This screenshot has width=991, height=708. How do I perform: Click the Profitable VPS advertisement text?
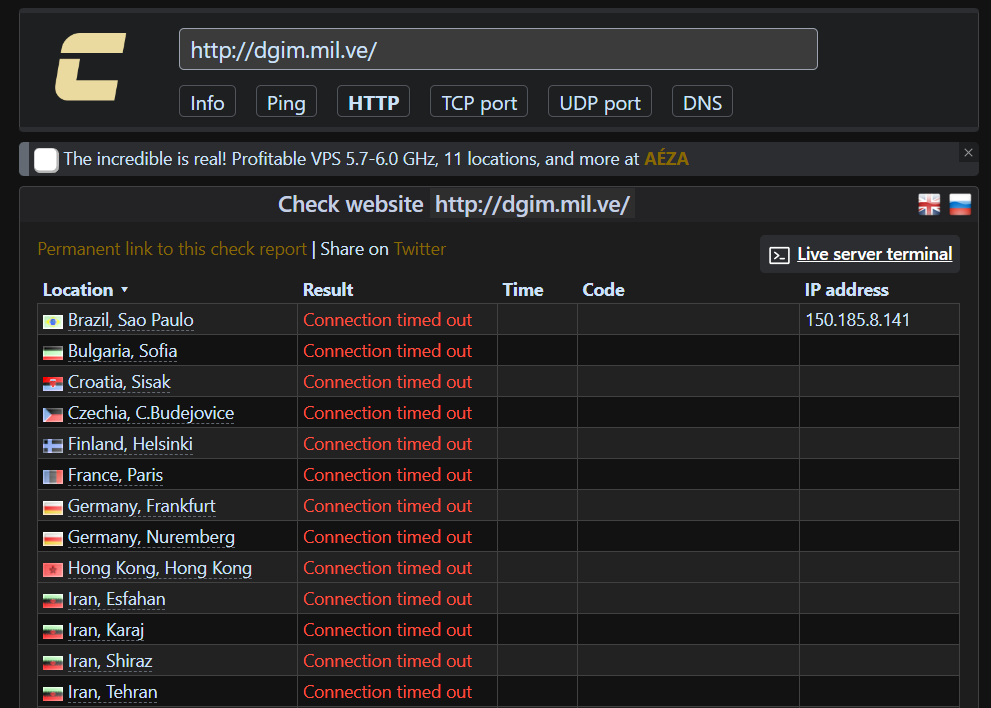point(351,159)
